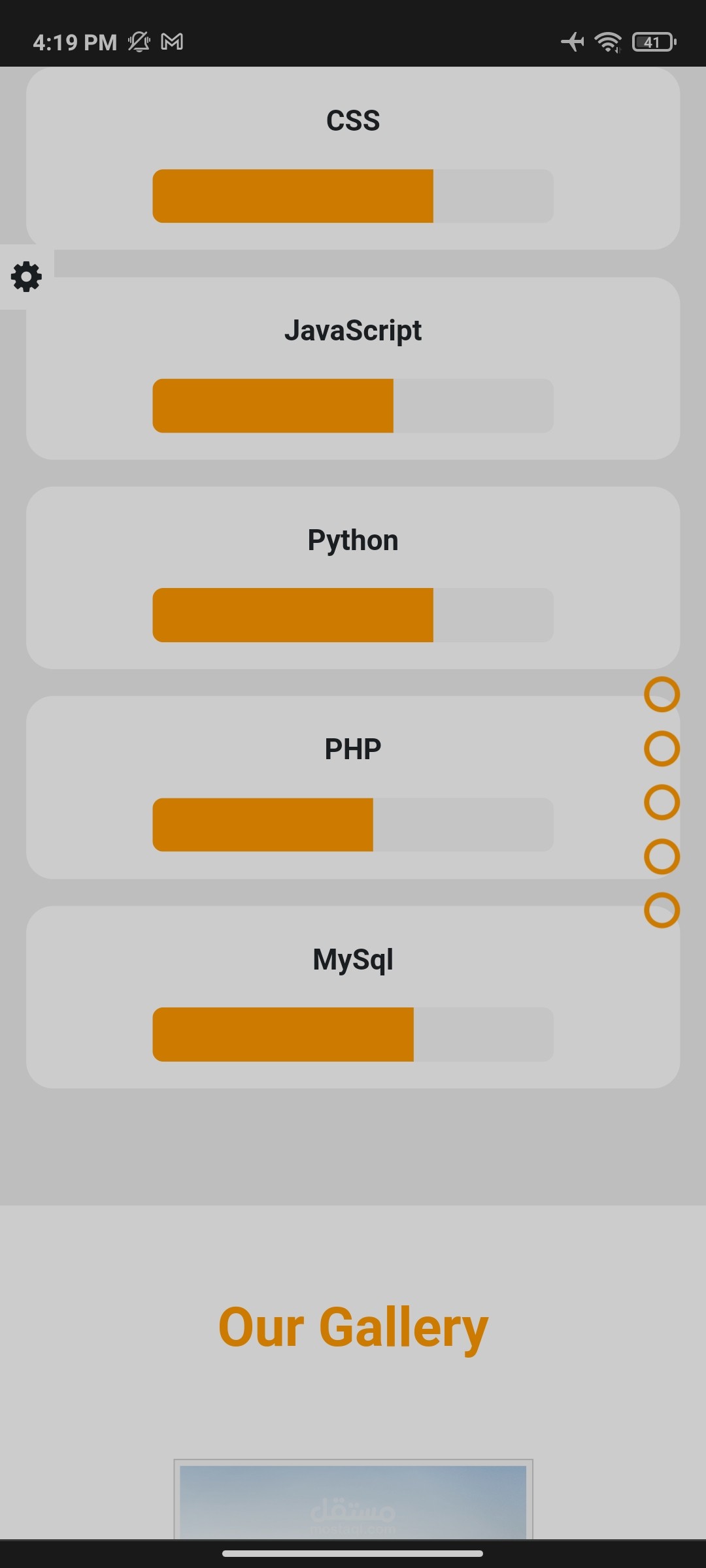
Task: Select the fourth orange navigation bullet
Action: (x=662, y=856)
